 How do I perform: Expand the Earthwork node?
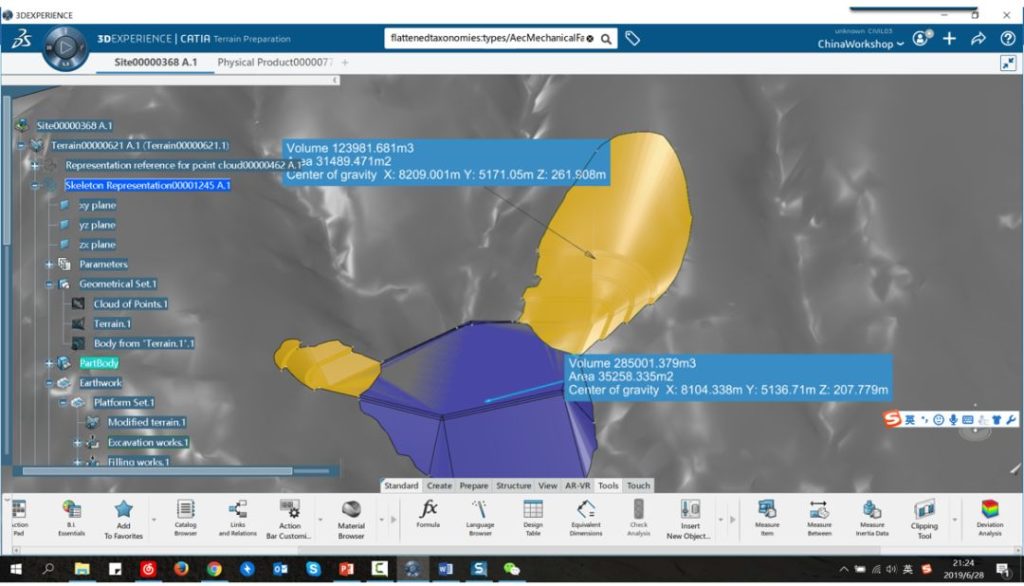click(47, 382)
